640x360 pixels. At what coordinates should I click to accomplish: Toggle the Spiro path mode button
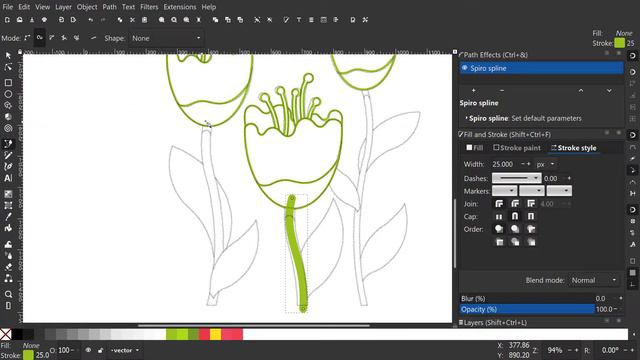pyautogui.click(x=40, y=38)
